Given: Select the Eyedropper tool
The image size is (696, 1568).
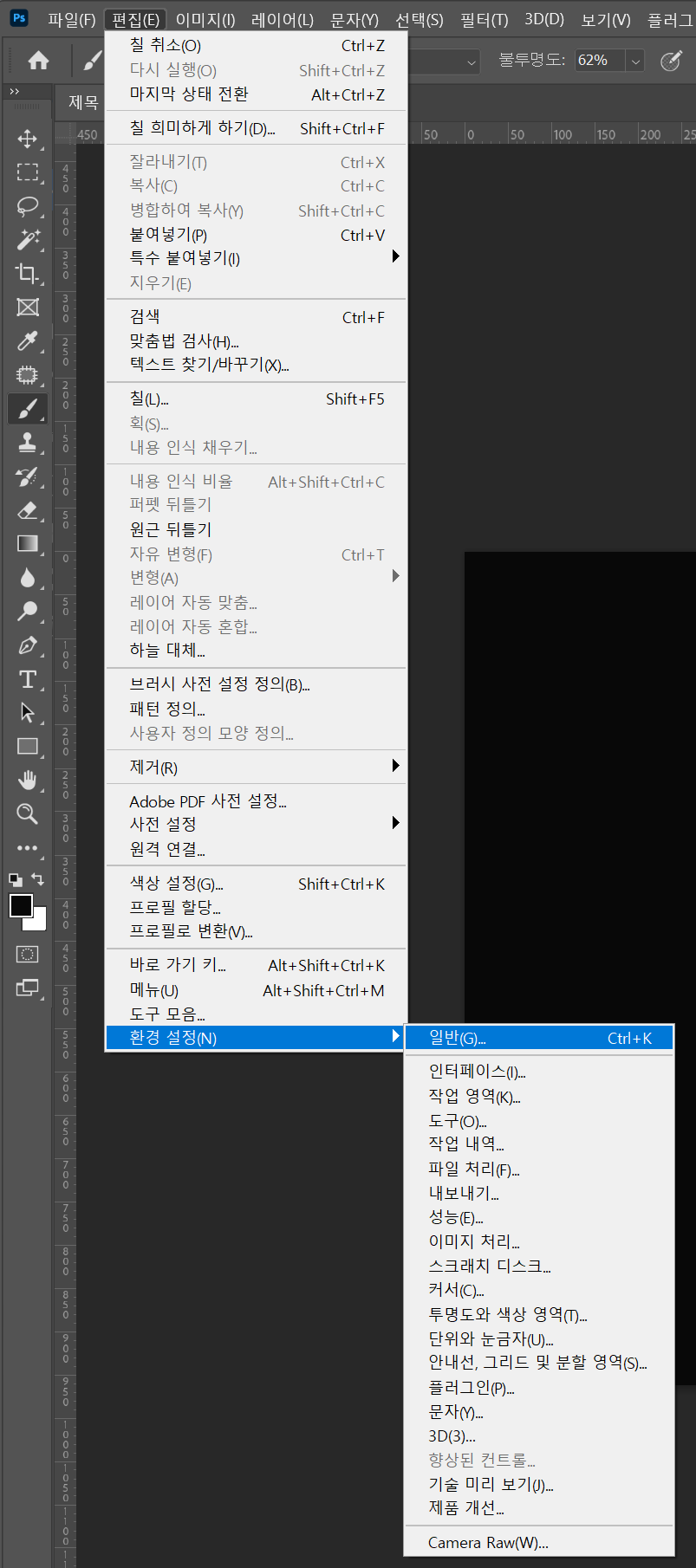Looking at the screenshot, I should pos(27,341).
